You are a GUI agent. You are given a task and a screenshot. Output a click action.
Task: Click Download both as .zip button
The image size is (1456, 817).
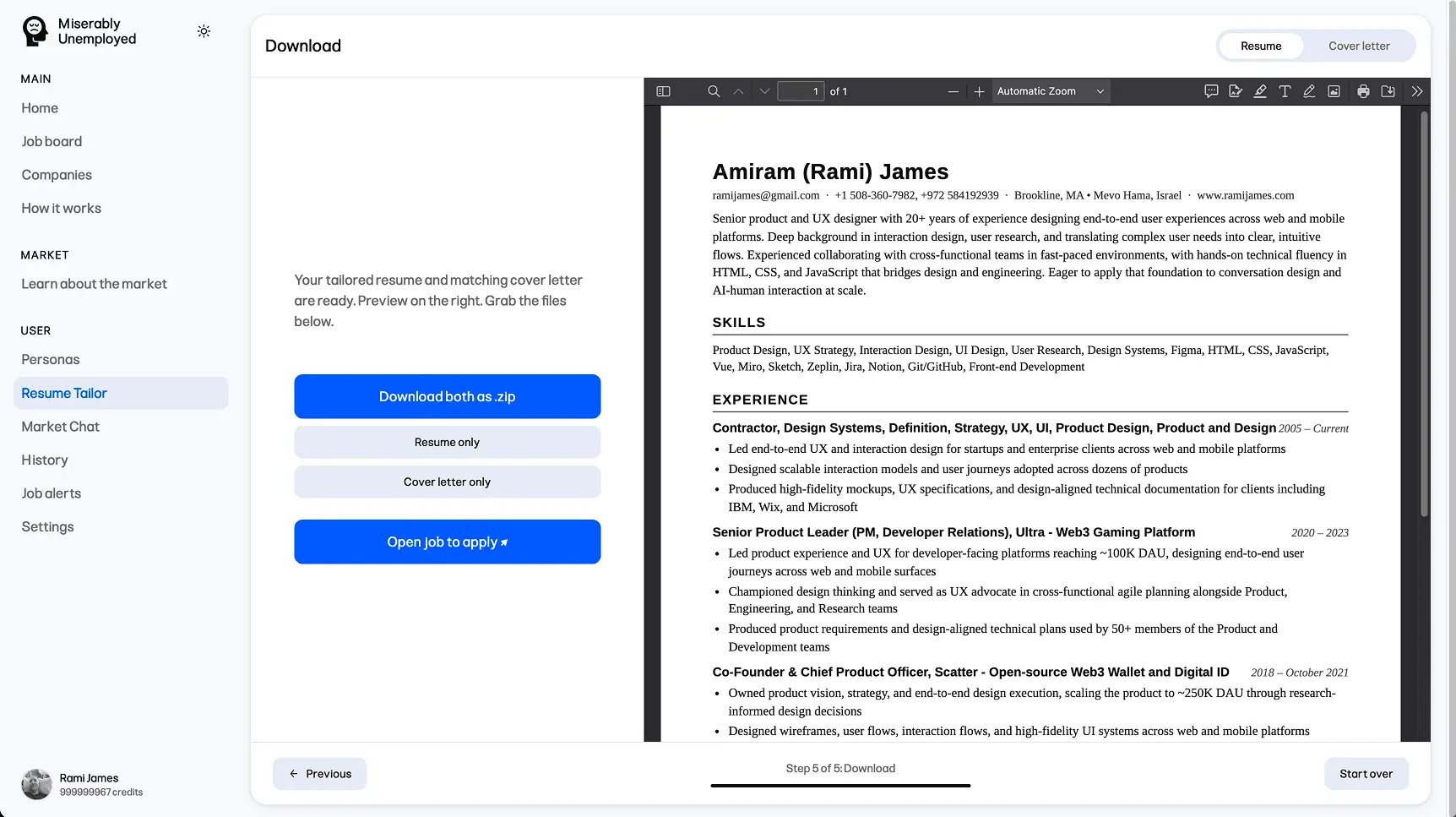[448, 396]
